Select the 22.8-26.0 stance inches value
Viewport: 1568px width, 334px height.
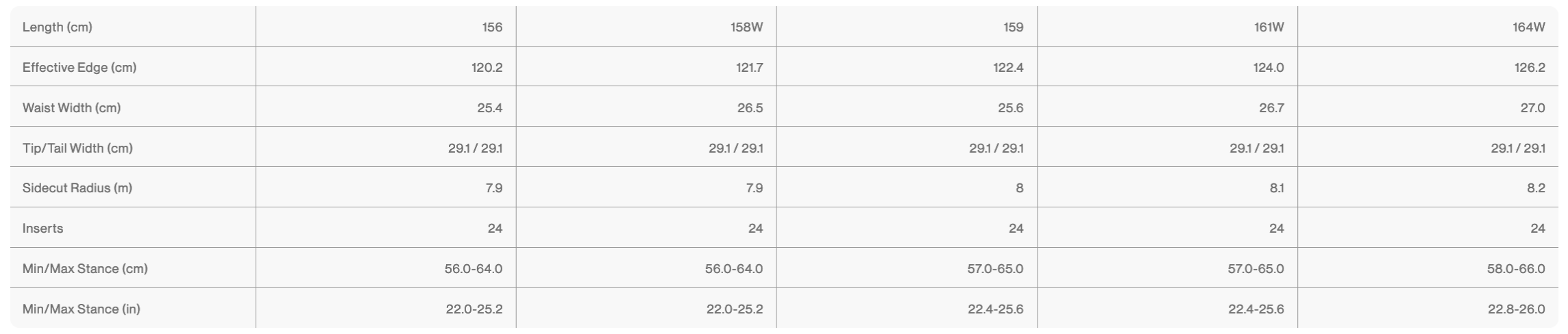click(x=1516, y=309)
